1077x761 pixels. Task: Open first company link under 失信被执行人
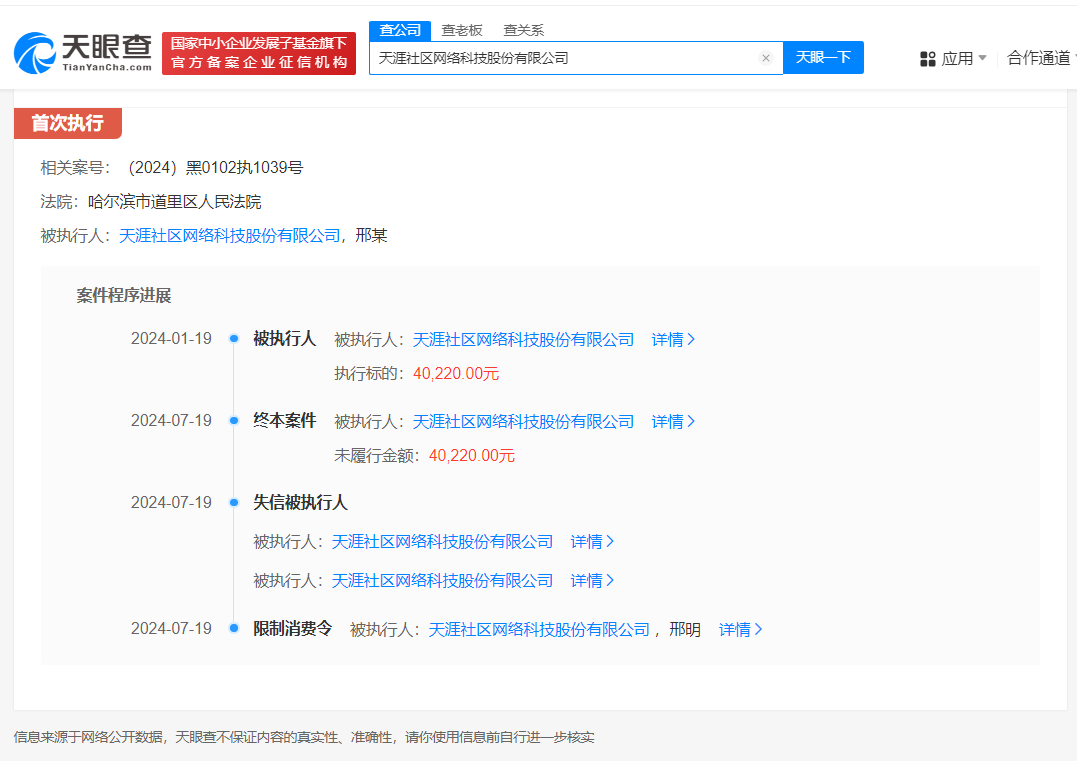click(442, 541)
